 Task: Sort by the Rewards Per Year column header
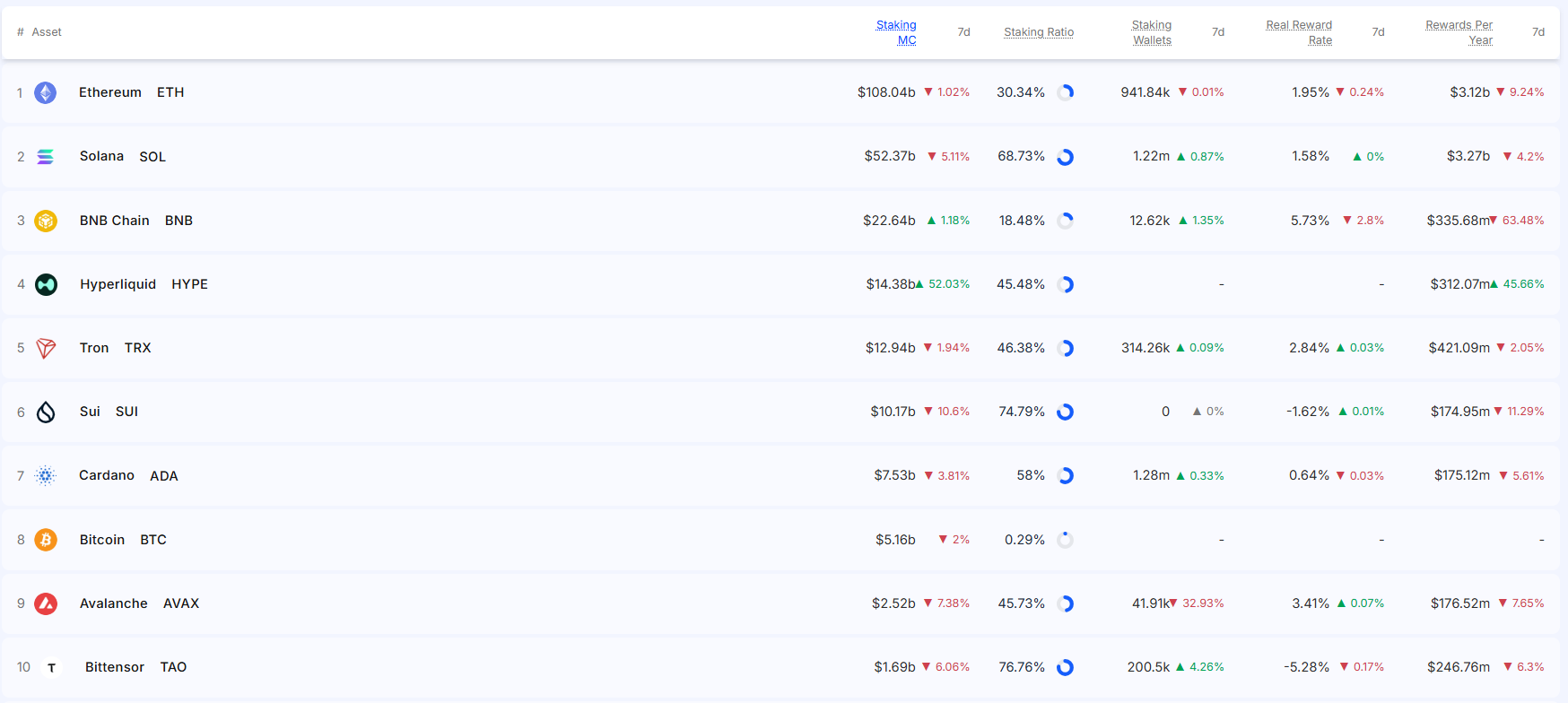point(1459,32)
